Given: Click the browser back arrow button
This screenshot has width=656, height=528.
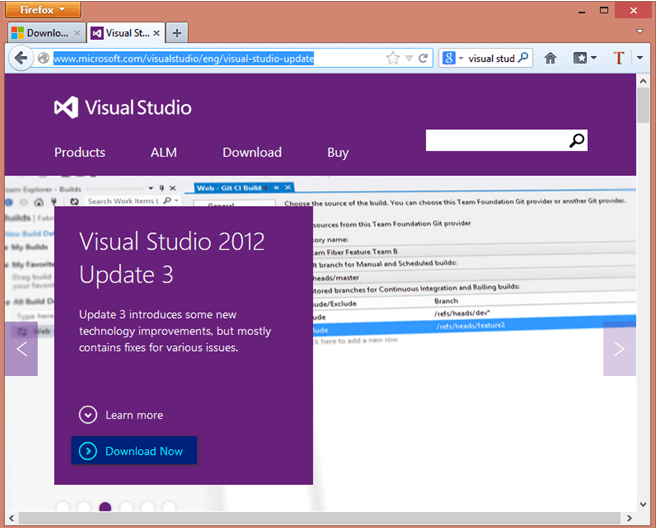Looking at the screenshot, I should 21,58.
